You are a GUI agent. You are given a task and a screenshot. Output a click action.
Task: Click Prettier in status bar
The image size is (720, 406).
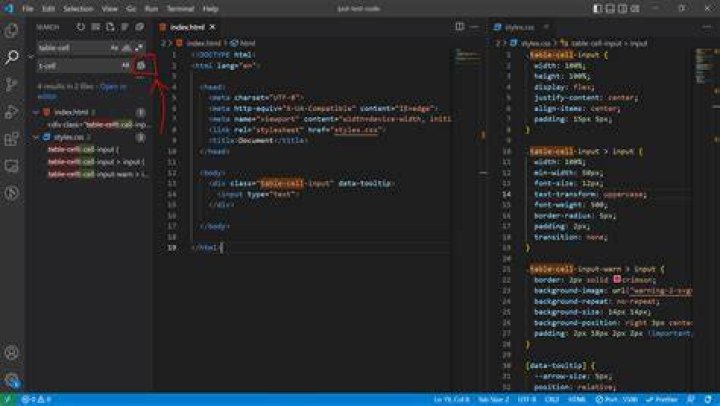coord(662,400)
